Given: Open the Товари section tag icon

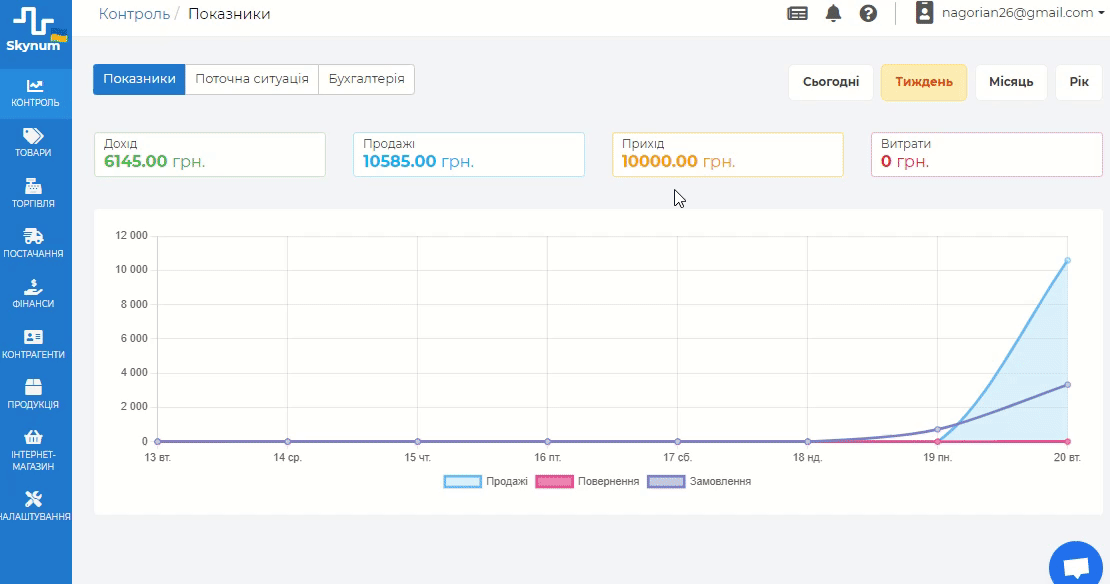Looking at the screenshot, I should pos(33,135).
